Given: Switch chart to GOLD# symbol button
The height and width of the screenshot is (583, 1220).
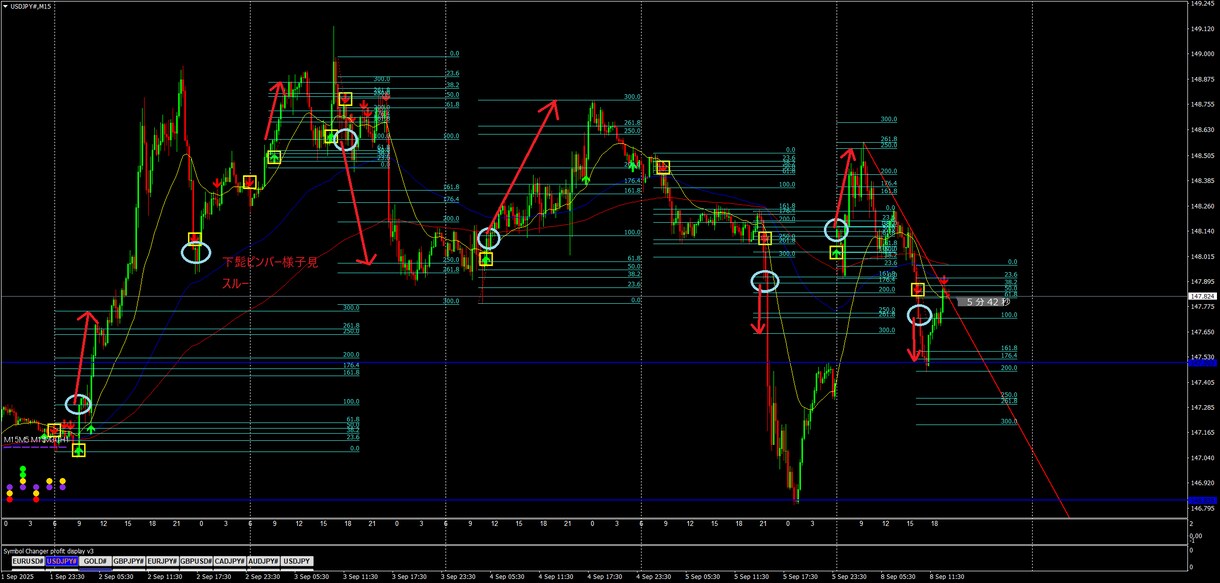Looking at the screenshot, I should (x=95, y=562).
